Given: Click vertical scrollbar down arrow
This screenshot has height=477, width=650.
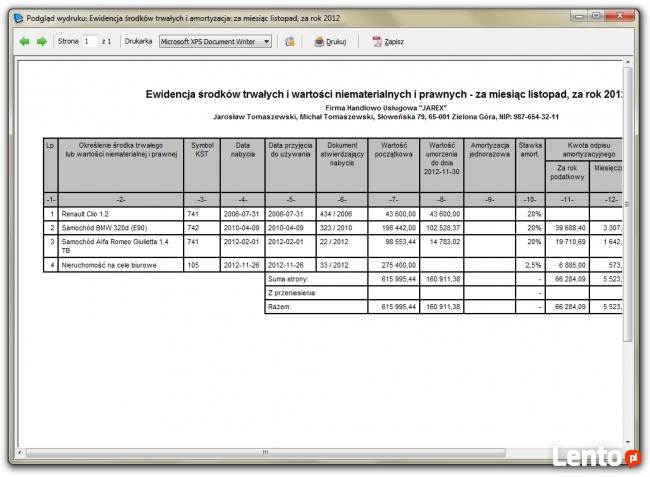Looking at the screenshot, I should (628, 442).
